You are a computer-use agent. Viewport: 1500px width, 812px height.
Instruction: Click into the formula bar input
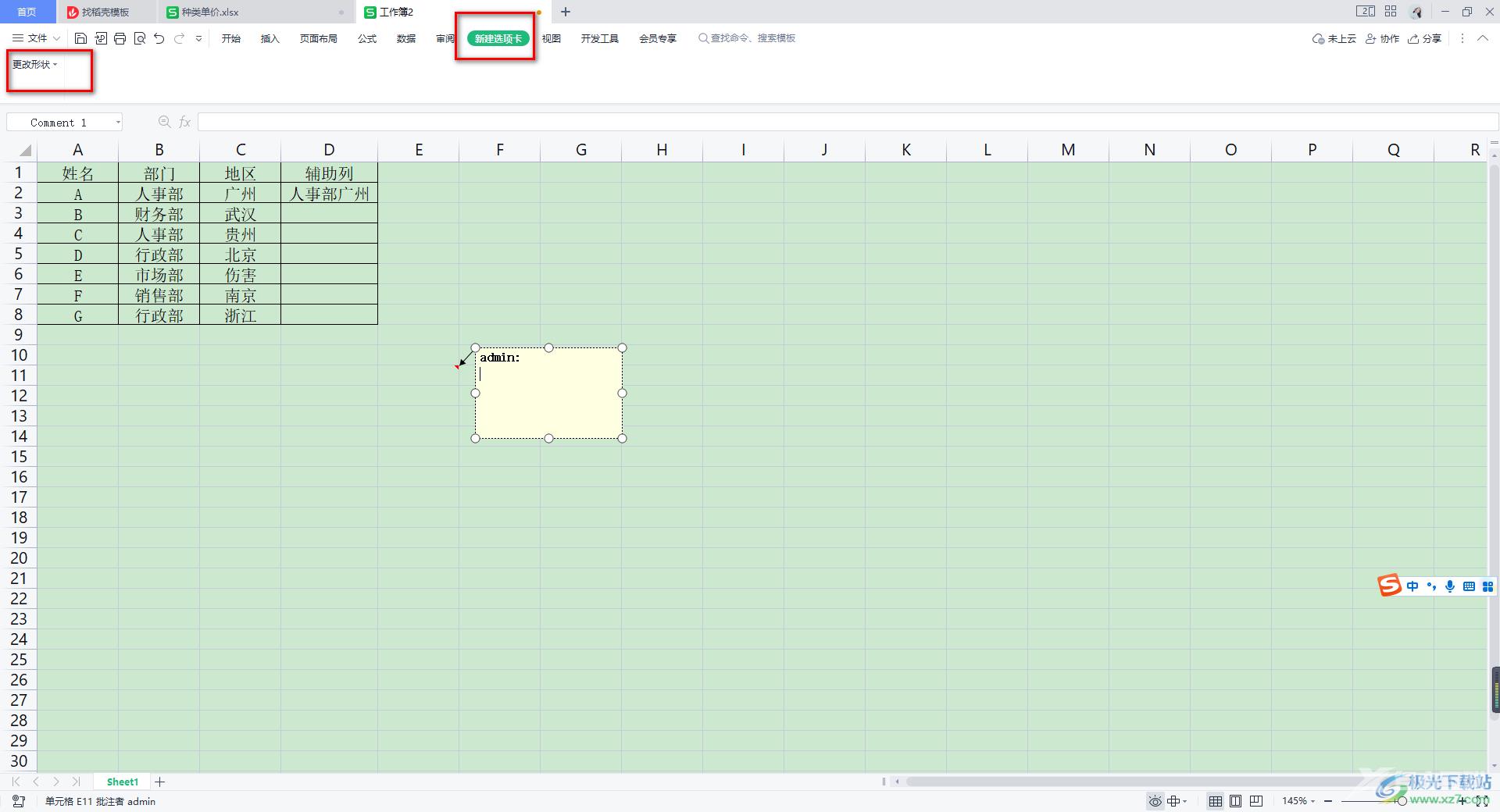click(x=848, y=122)
